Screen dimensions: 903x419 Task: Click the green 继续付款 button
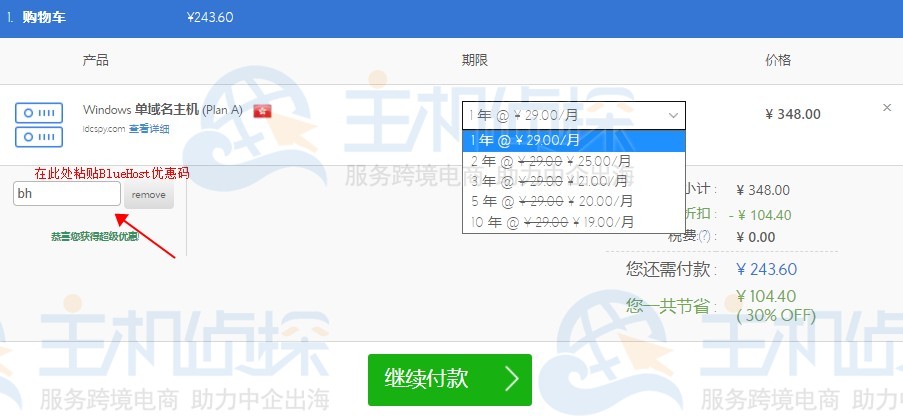click(450, 380)
